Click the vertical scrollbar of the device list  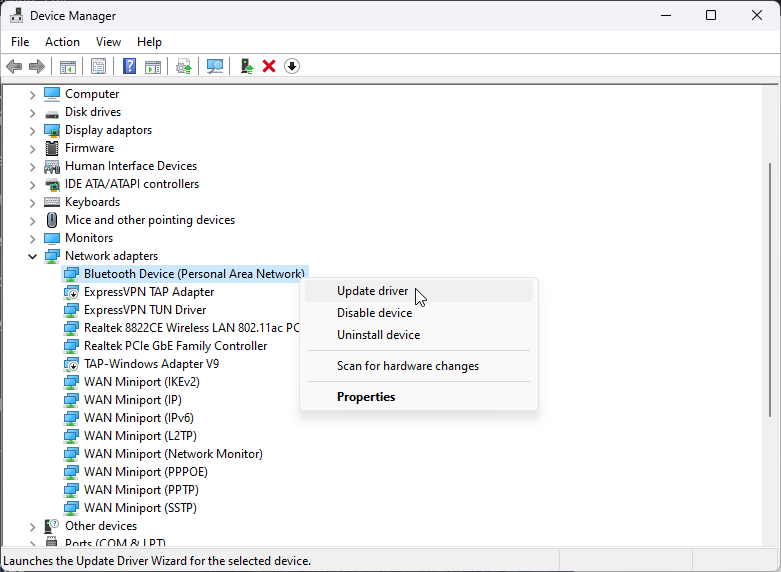point(769,290)
